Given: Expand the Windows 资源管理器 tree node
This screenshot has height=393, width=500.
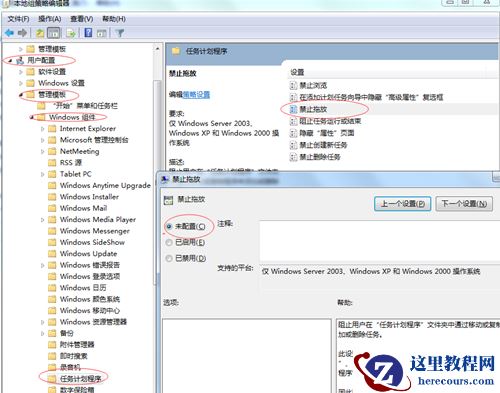Looking at the screenshot, I should (42, 322).
